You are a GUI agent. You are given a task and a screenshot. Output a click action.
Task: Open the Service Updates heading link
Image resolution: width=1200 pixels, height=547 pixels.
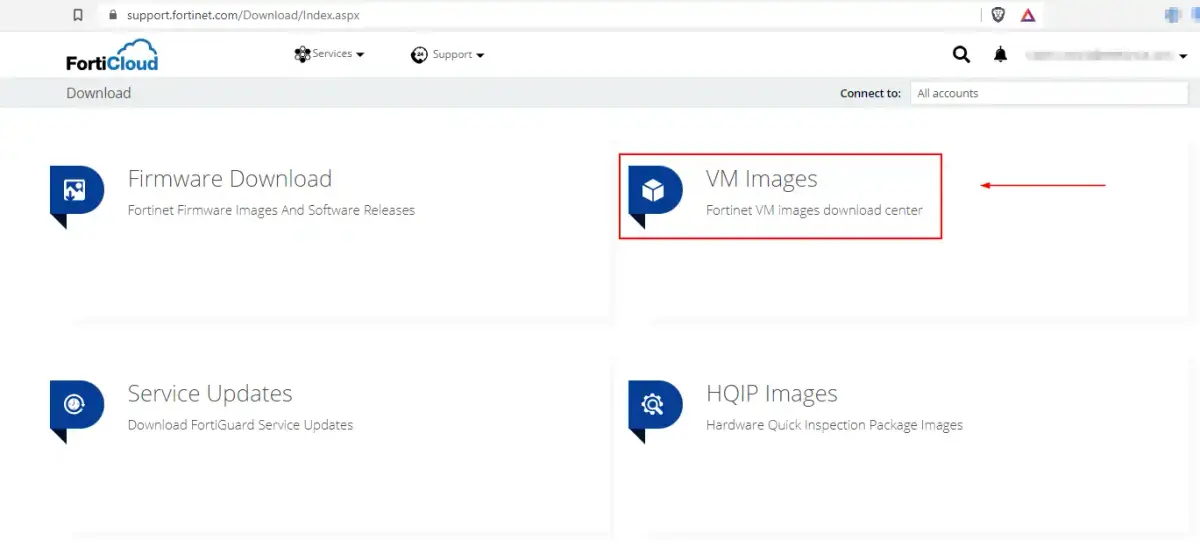(x=210, y=393)
